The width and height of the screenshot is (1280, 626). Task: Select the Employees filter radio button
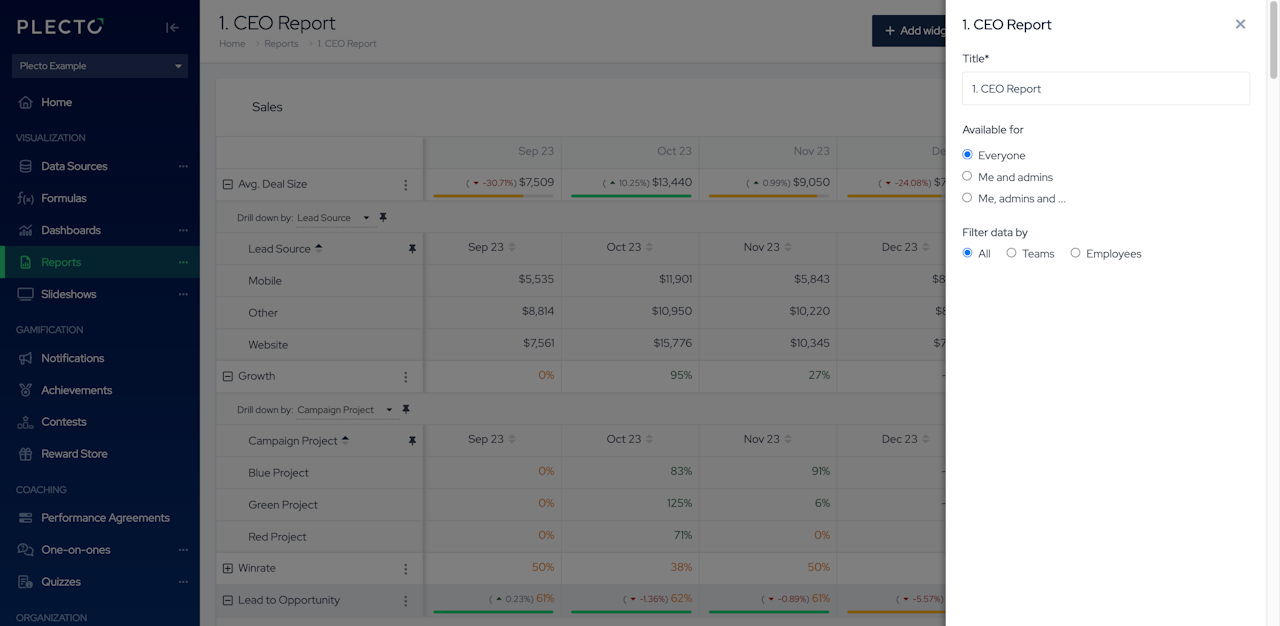coord(1075,253)
